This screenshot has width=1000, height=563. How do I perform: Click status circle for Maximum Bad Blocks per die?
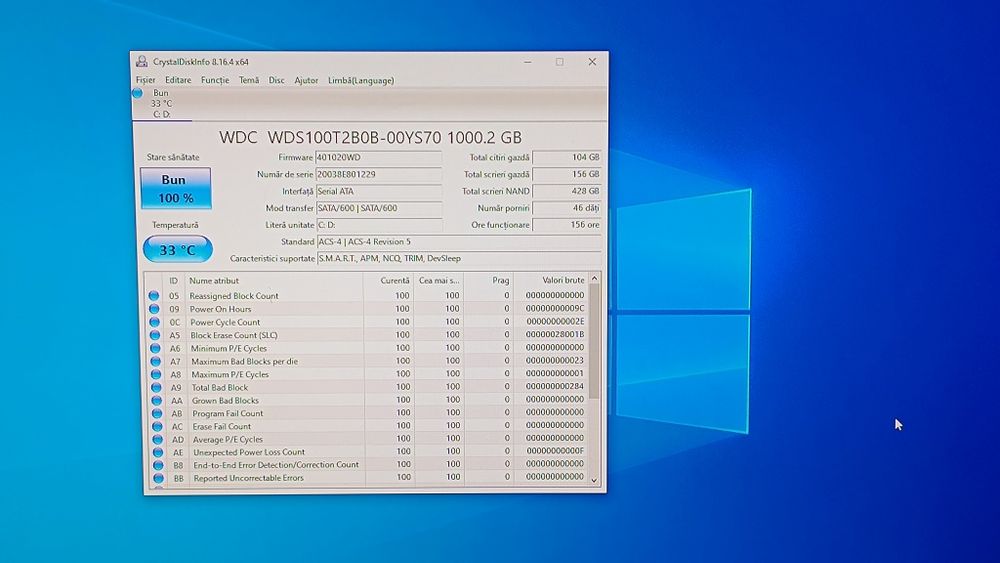pos(155,361)
